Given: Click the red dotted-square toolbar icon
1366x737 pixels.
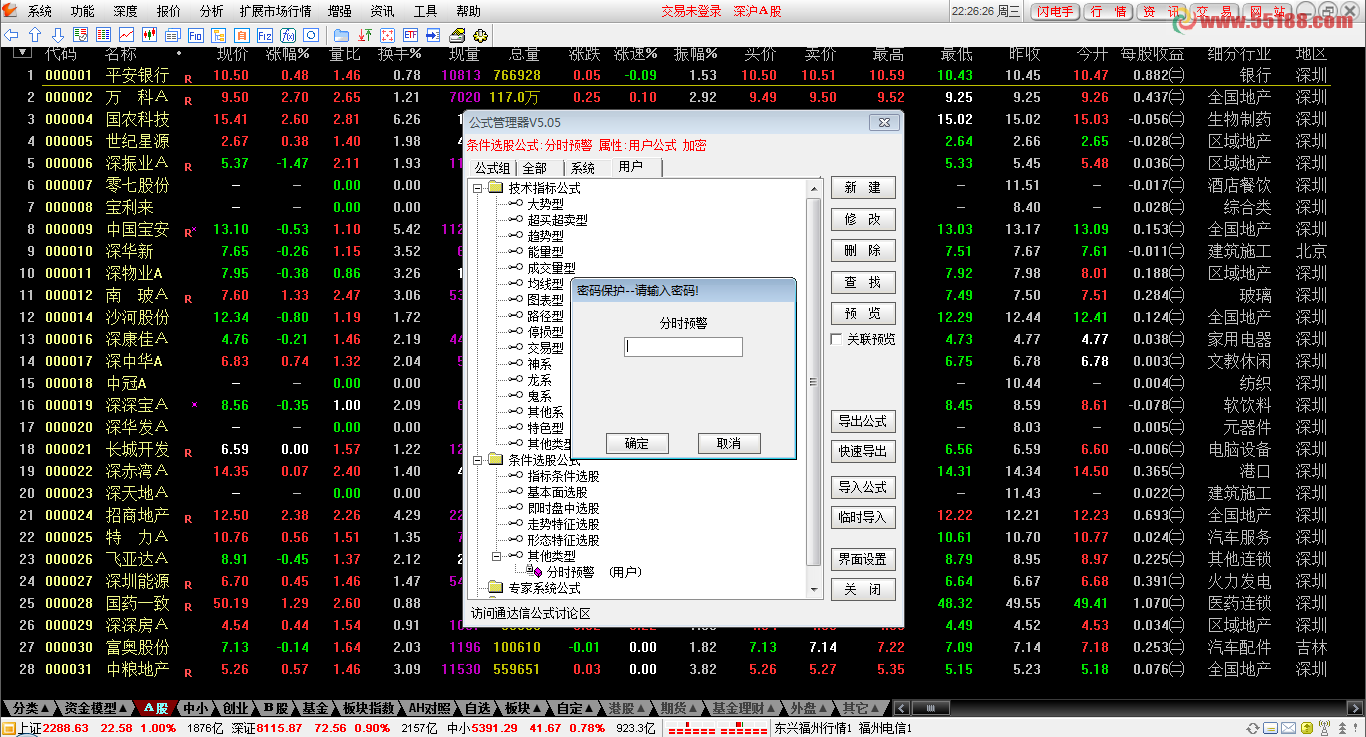Looking at the screenshot, I should click(387, 35).
